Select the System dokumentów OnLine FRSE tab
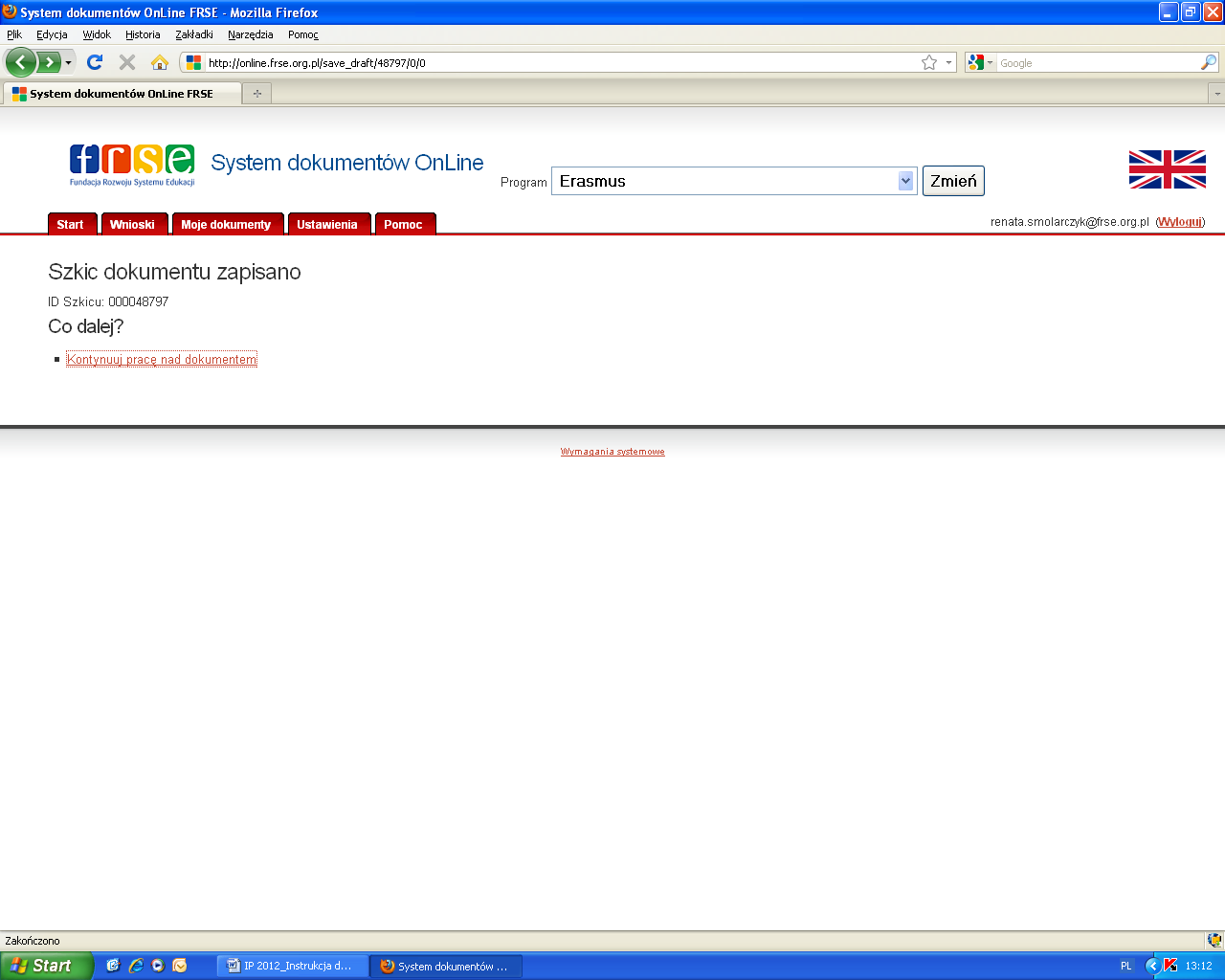1225x980 pixels. point(122,94)
